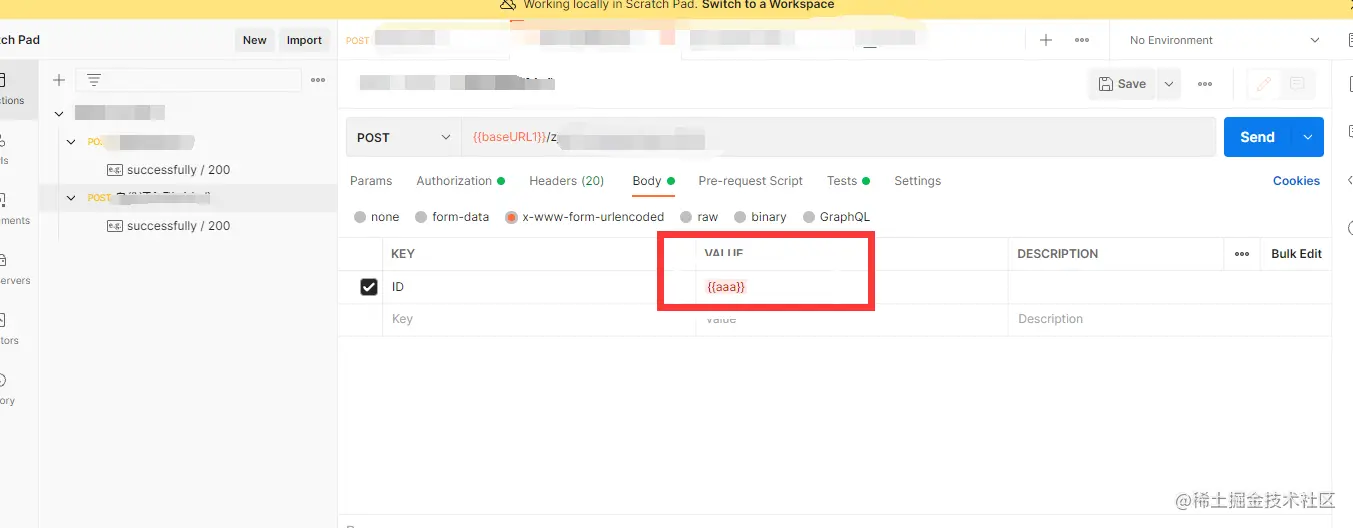This screenshot has width=1353, height=528.
Task: Select the none body type
Action: click(377, 217)
